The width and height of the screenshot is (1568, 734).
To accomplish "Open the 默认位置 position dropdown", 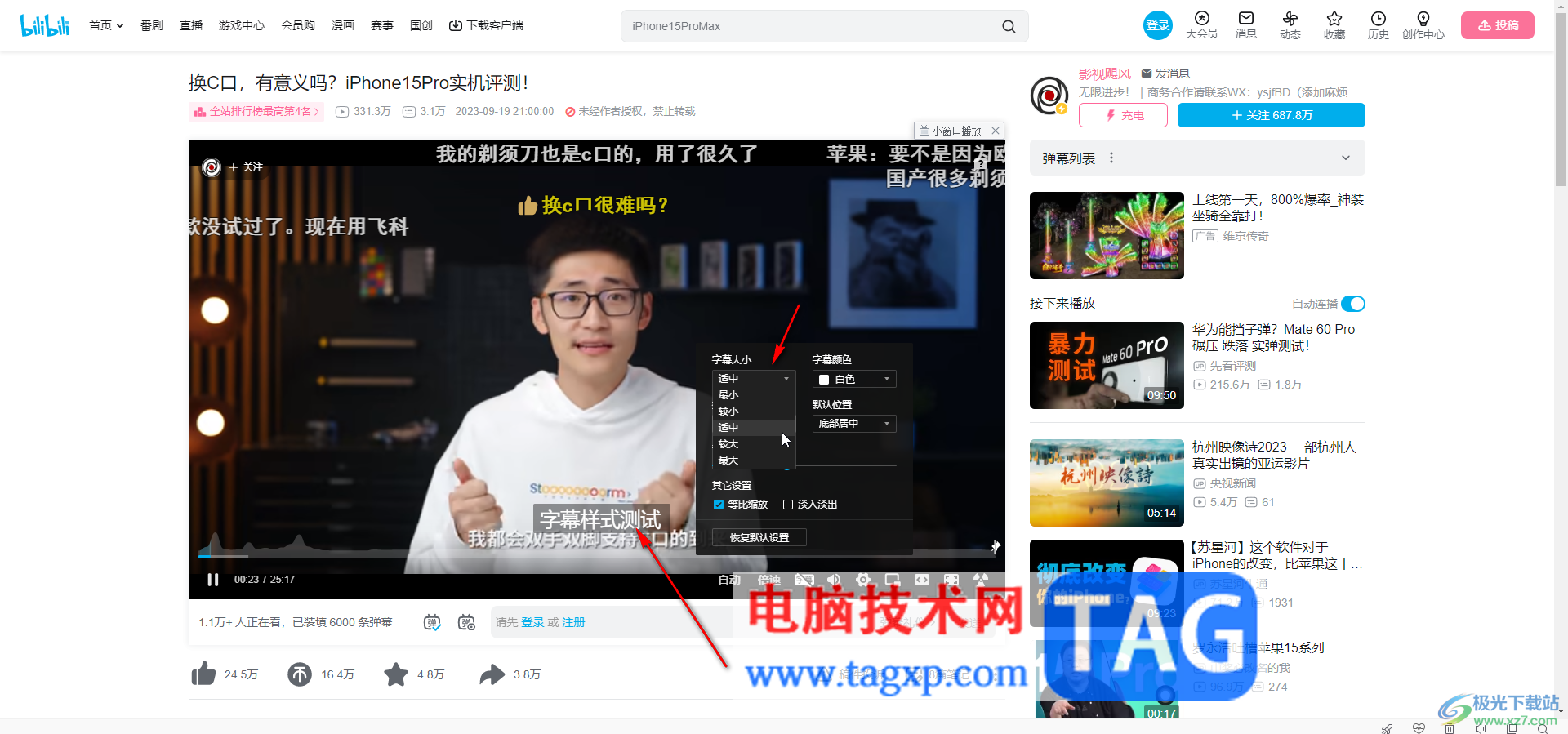I will coord(854,424).
